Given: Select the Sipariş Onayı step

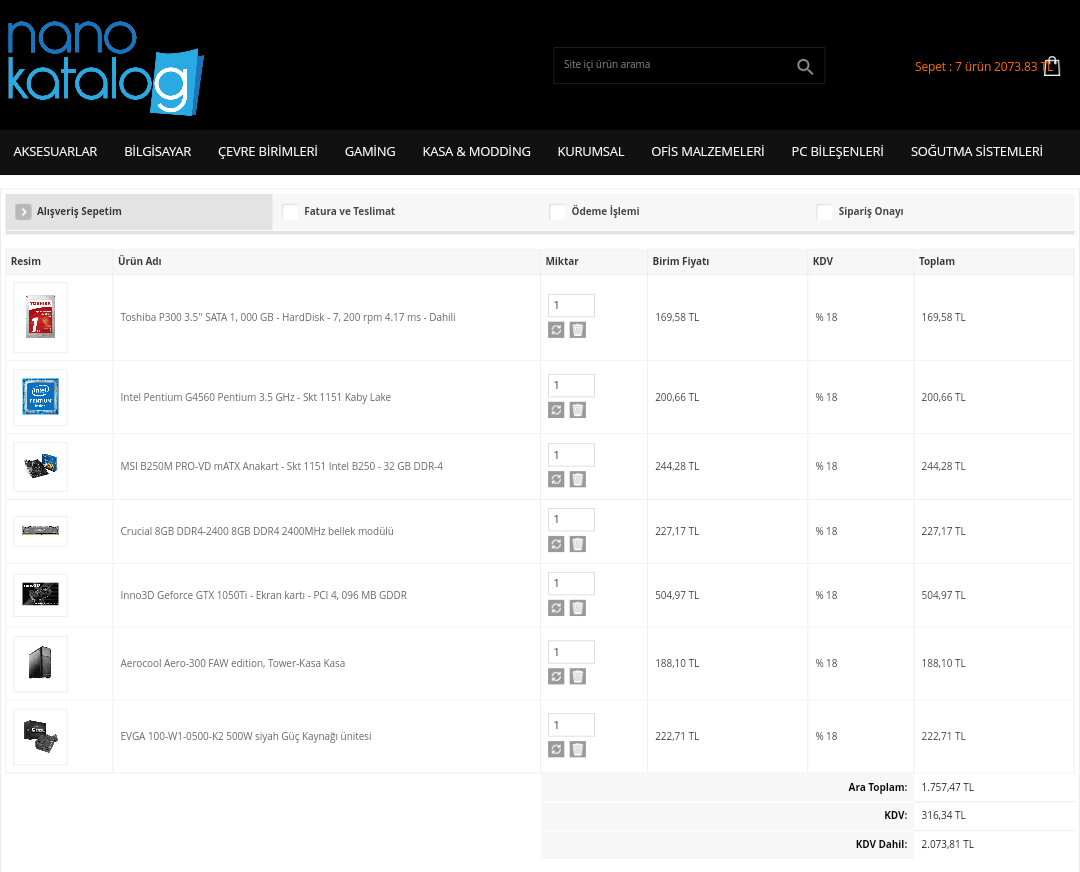Looking at the screenshot, I should (x=871, y=211).
